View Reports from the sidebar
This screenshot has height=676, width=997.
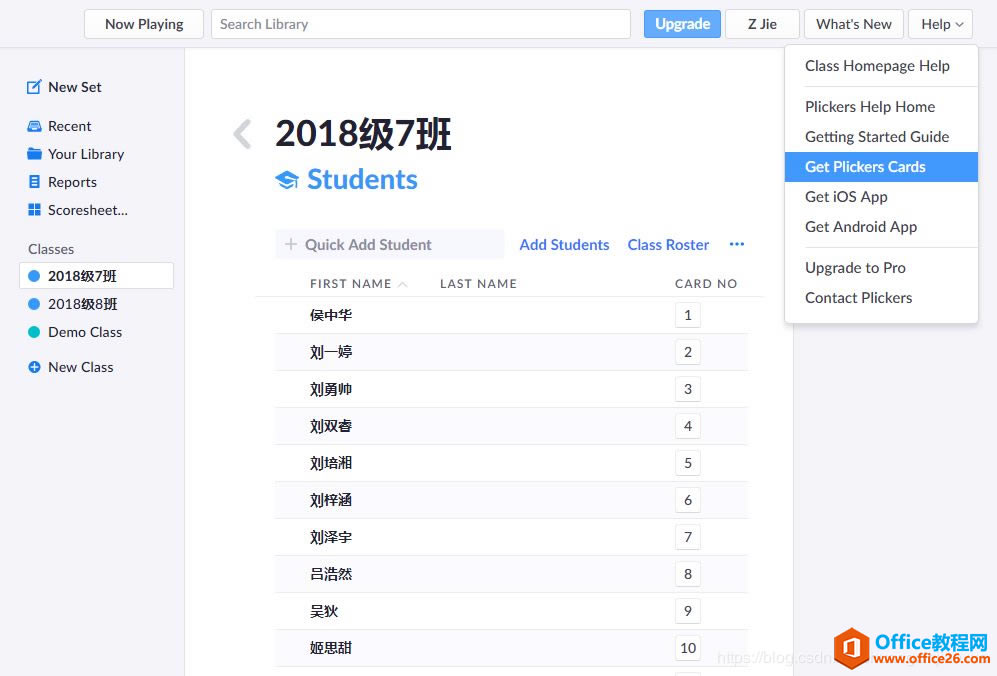pos(71,182)
